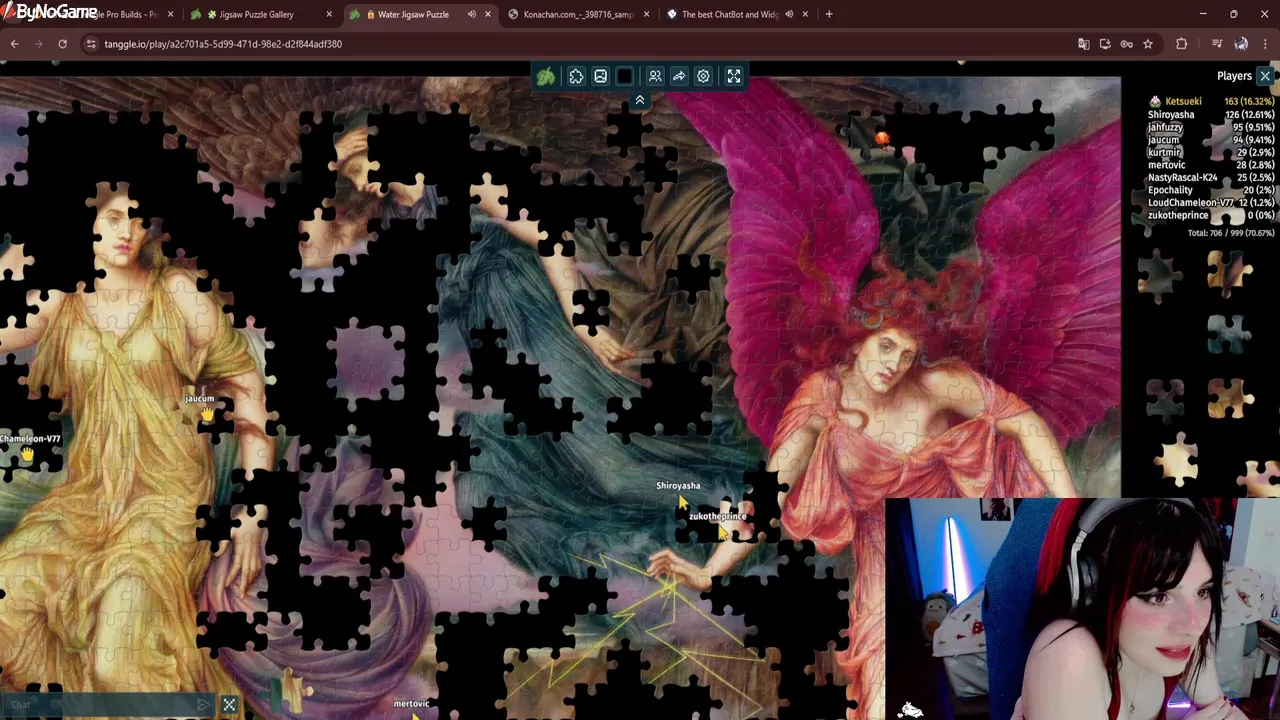Open browser extensions menu
The height and width of the screenshot is (720, 1280).
pyautogui.click(x=1182, y=44)
